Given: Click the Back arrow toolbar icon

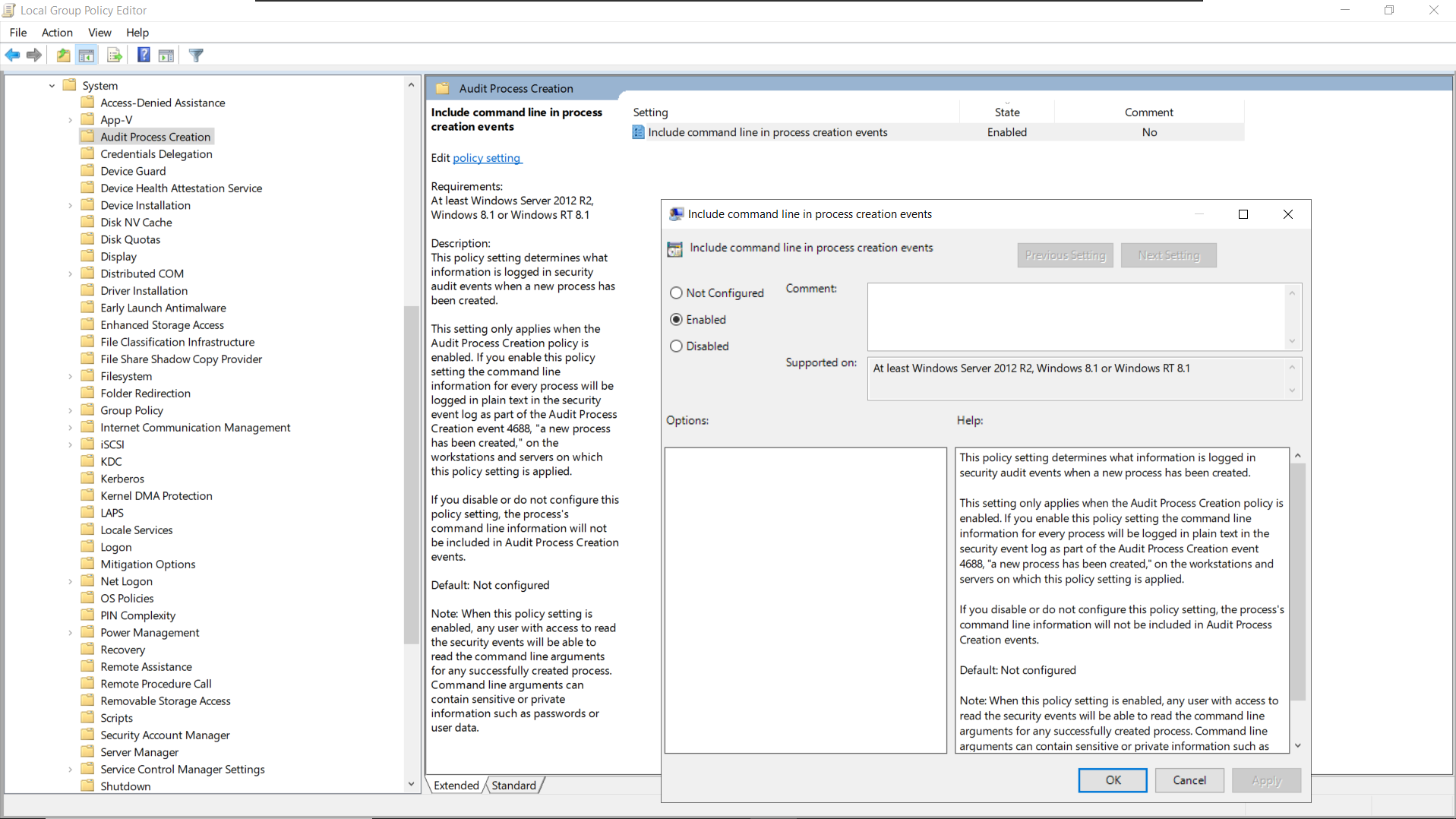Looking at the screenshot, I should pyautogui.click(x=13, y=55).
